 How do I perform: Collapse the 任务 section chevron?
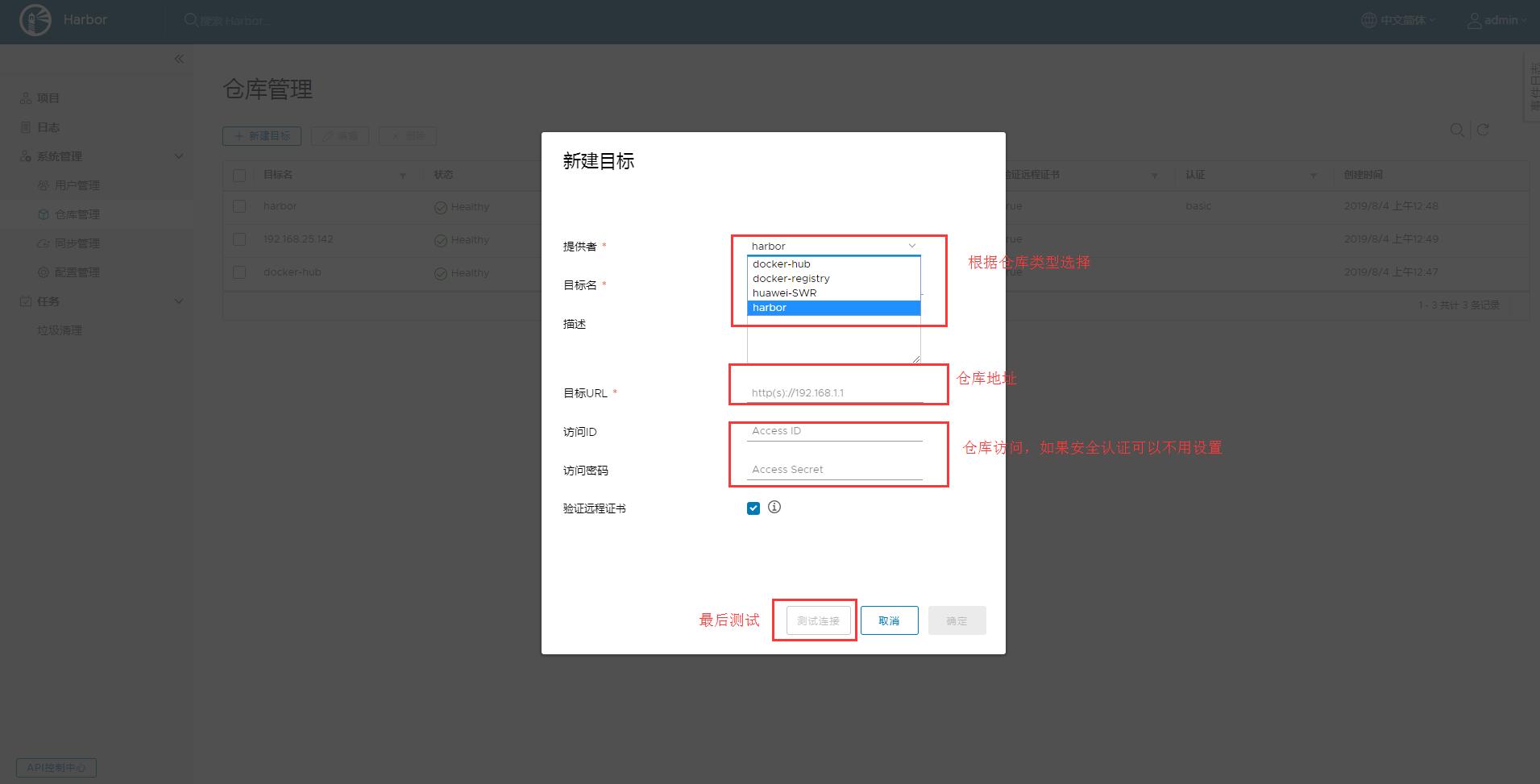179,301
